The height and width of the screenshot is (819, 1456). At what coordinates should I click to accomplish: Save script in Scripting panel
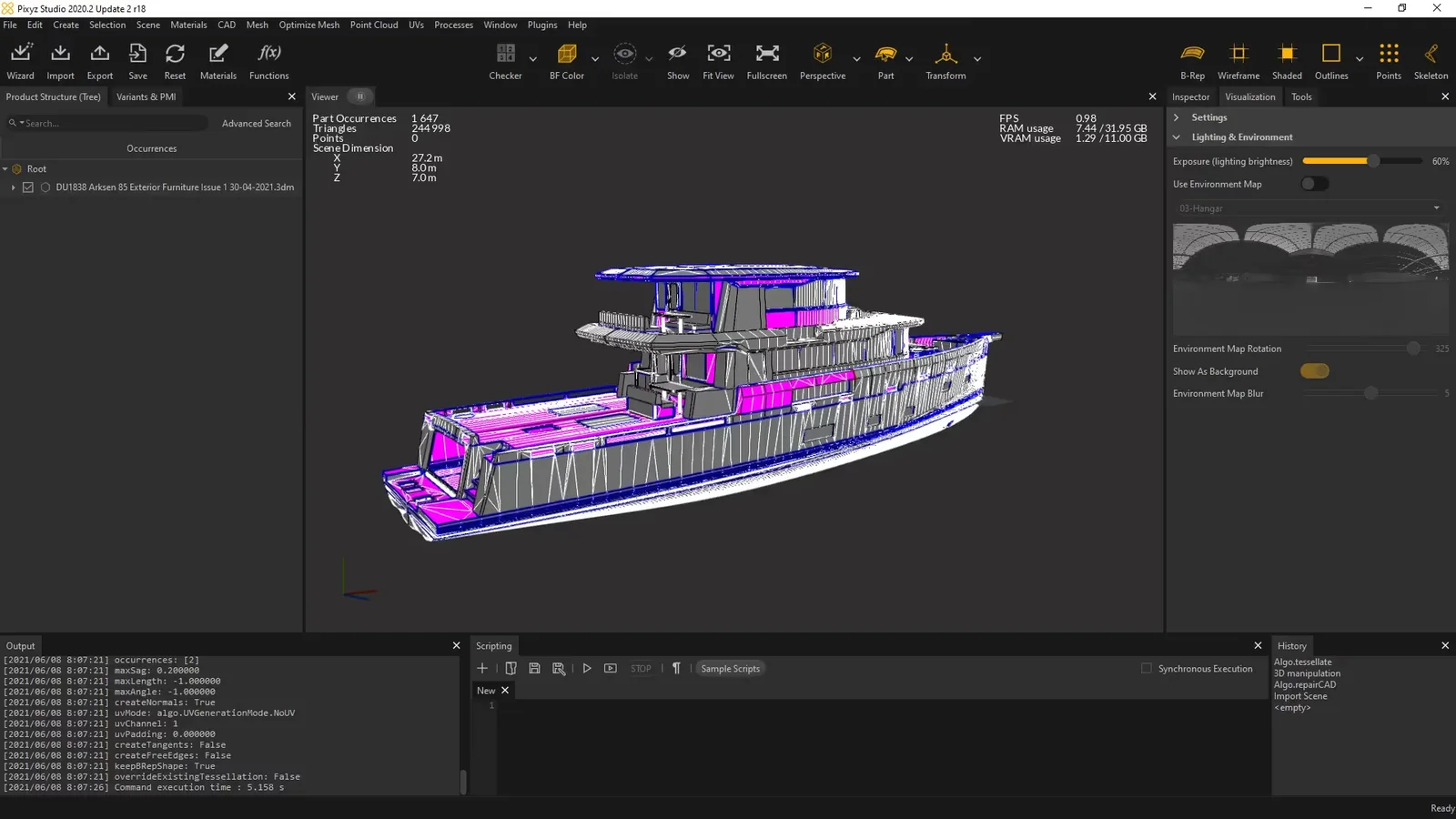coord(534,668)
